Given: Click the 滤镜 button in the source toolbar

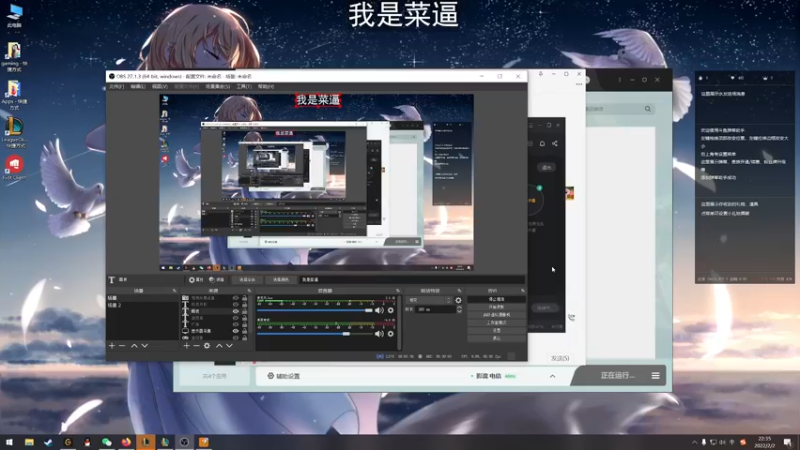Looking at the screenshot, I should pyautogui.click(x=217, y=280).
